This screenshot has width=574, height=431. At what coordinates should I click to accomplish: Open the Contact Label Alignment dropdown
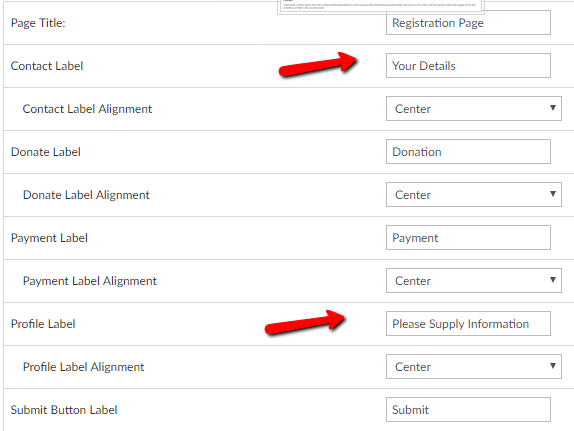click(474, 109)
